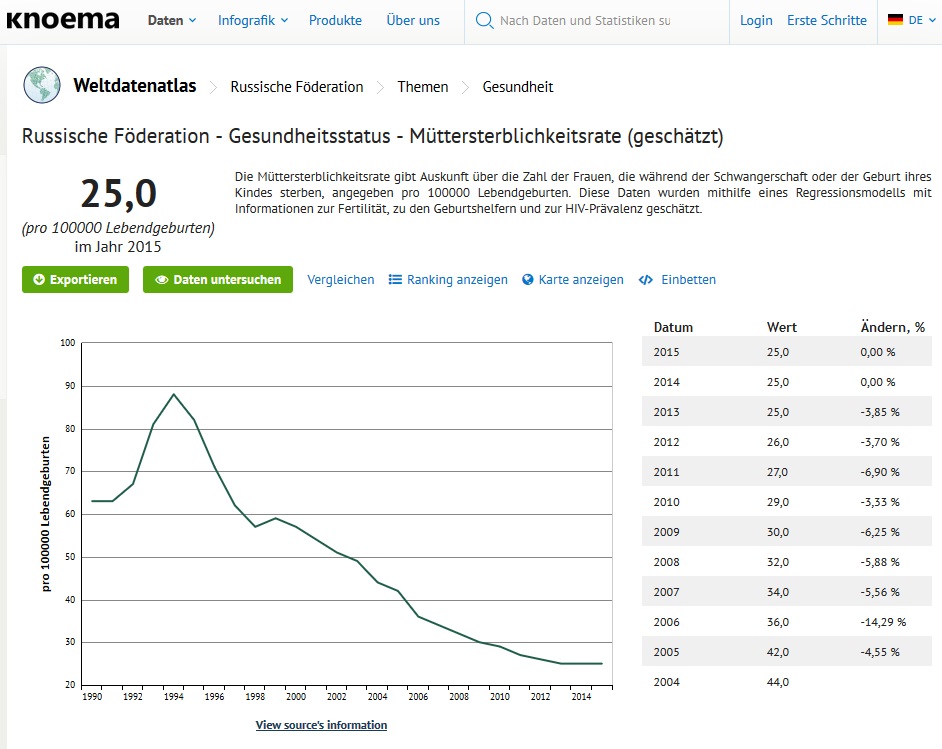
Task: Click the Wert column header
Action: pos(782,327)
